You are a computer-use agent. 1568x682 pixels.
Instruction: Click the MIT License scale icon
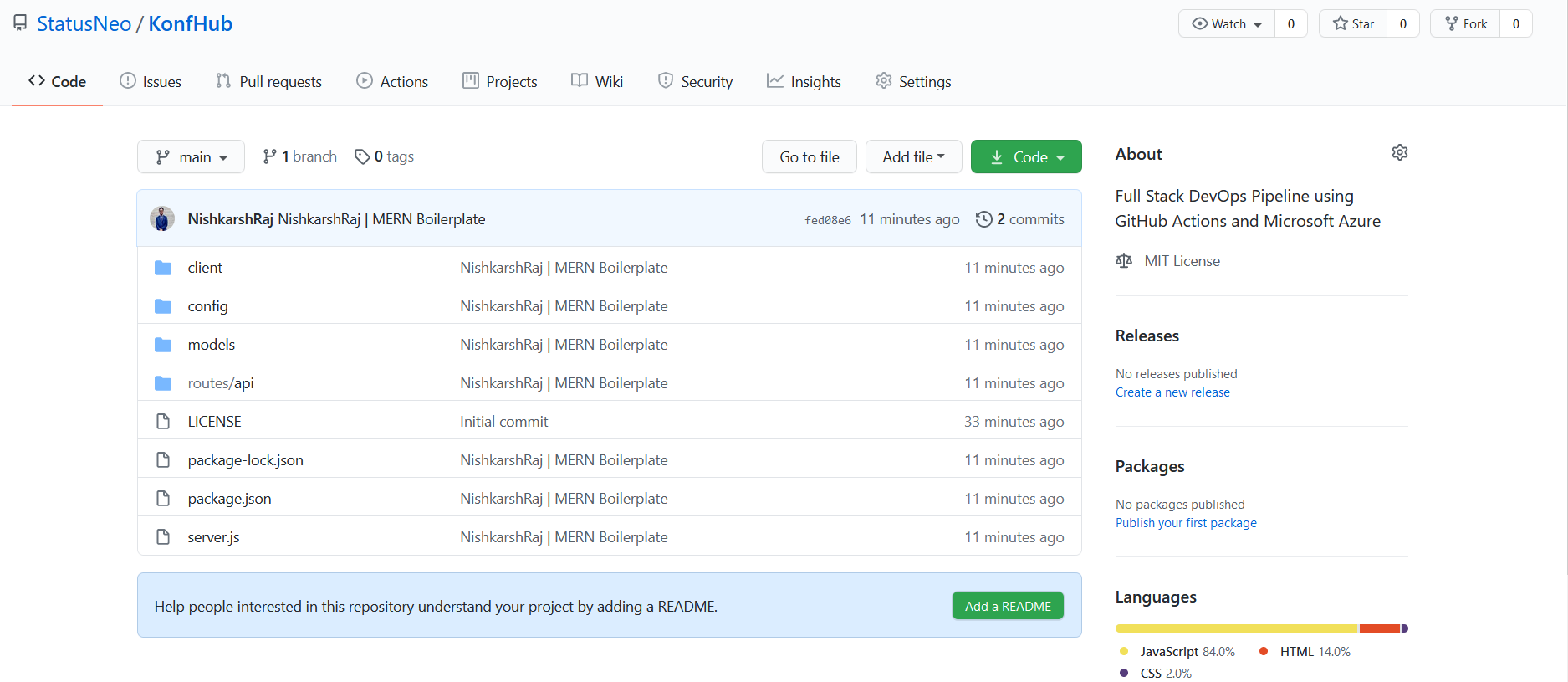(x=1124, y=261)
